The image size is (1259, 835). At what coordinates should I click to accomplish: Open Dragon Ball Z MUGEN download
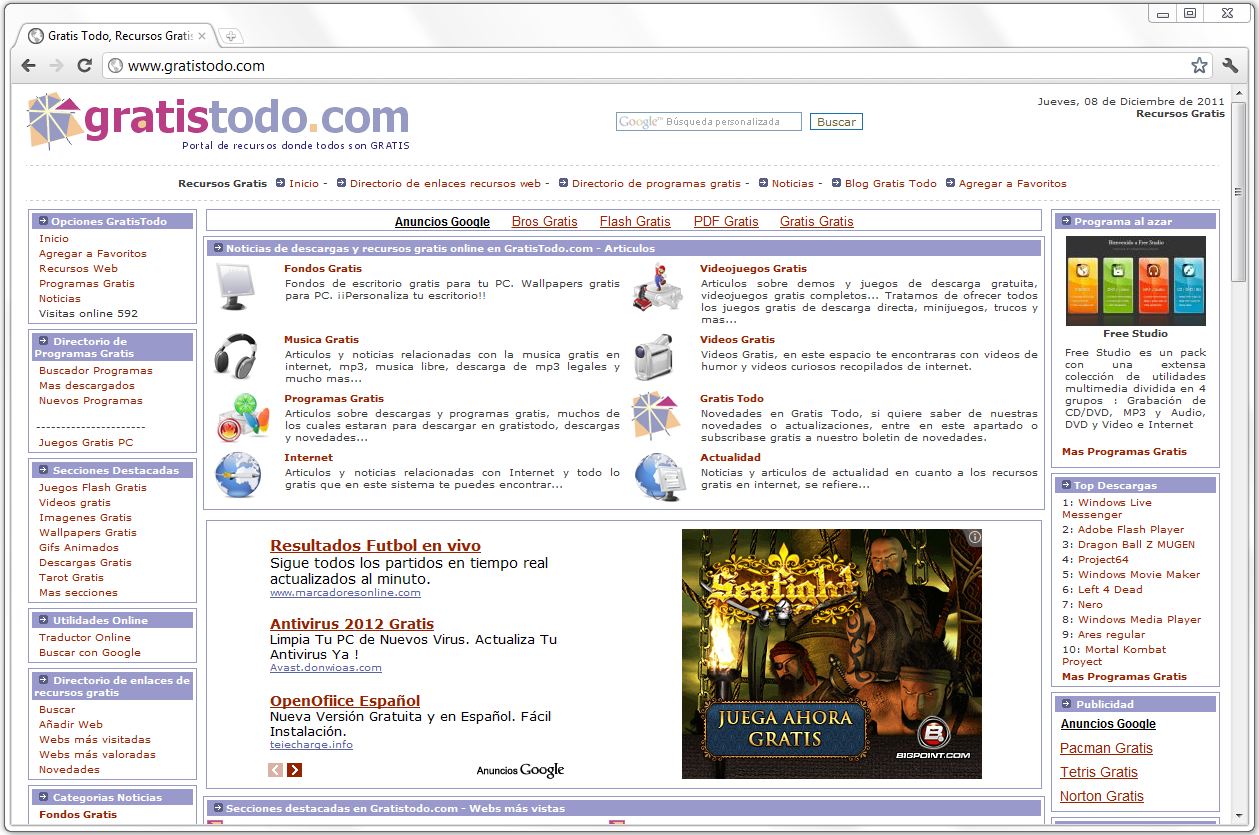point(1136,545)
